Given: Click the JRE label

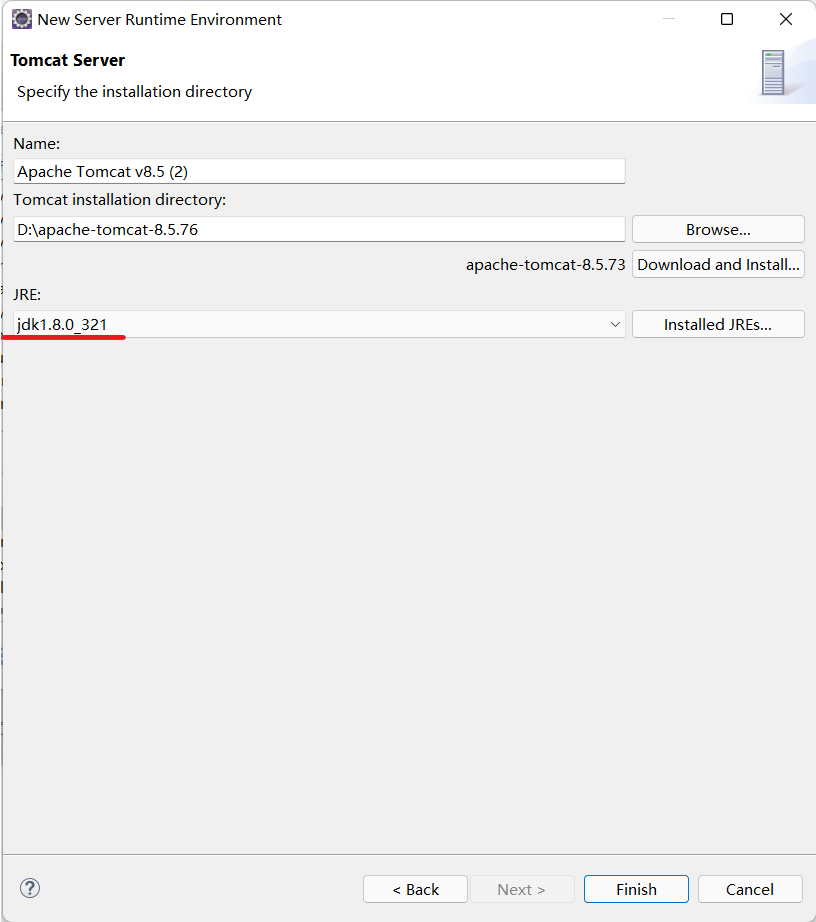Looking at the screenshot, I should click(x=27, y=294).
